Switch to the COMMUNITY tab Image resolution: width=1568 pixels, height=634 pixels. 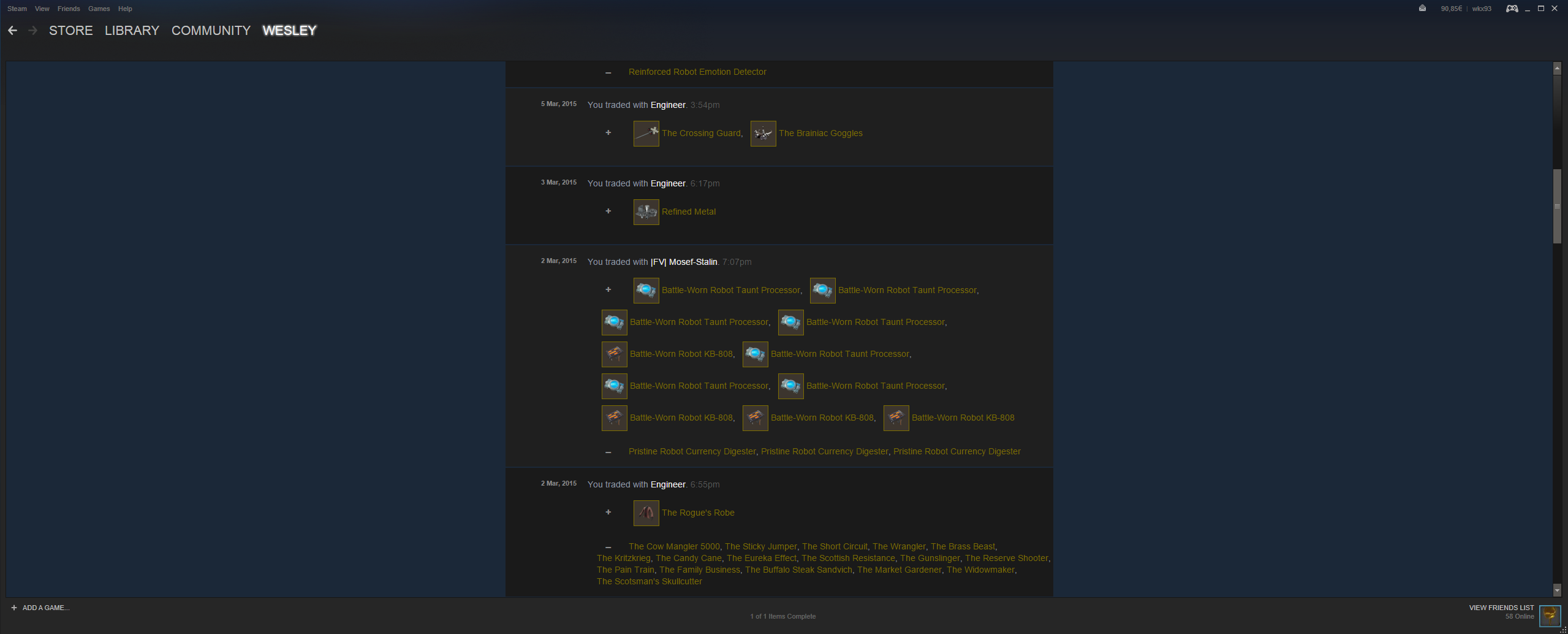(211, 31)
